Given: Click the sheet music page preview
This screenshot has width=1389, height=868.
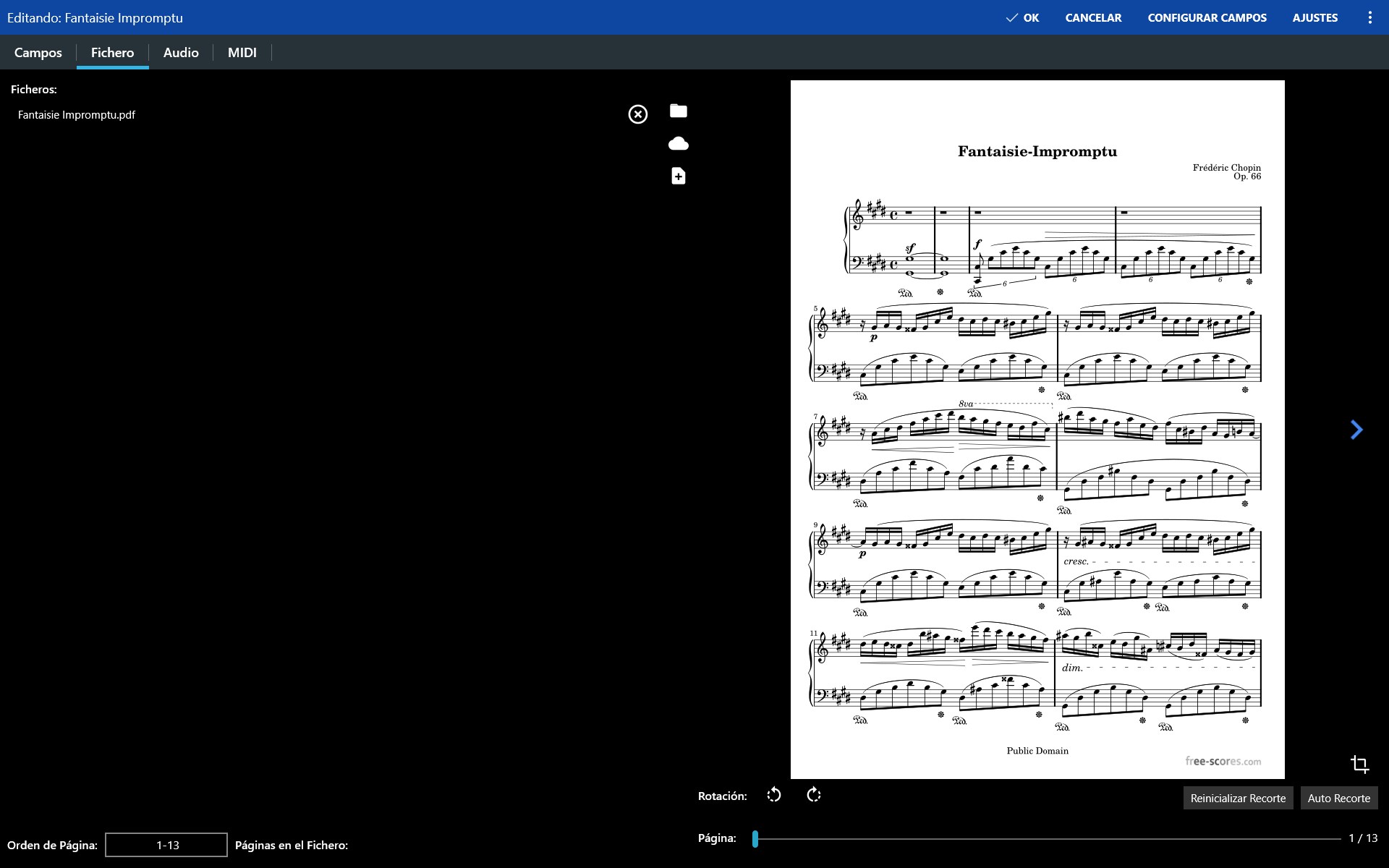Looking at the screenshot, I should pos(1037,430).
